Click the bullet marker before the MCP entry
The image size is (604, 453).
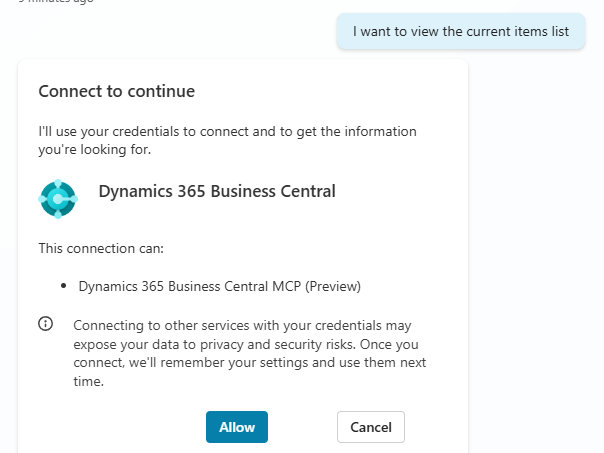pyautogui.click(x=64, y=286)
